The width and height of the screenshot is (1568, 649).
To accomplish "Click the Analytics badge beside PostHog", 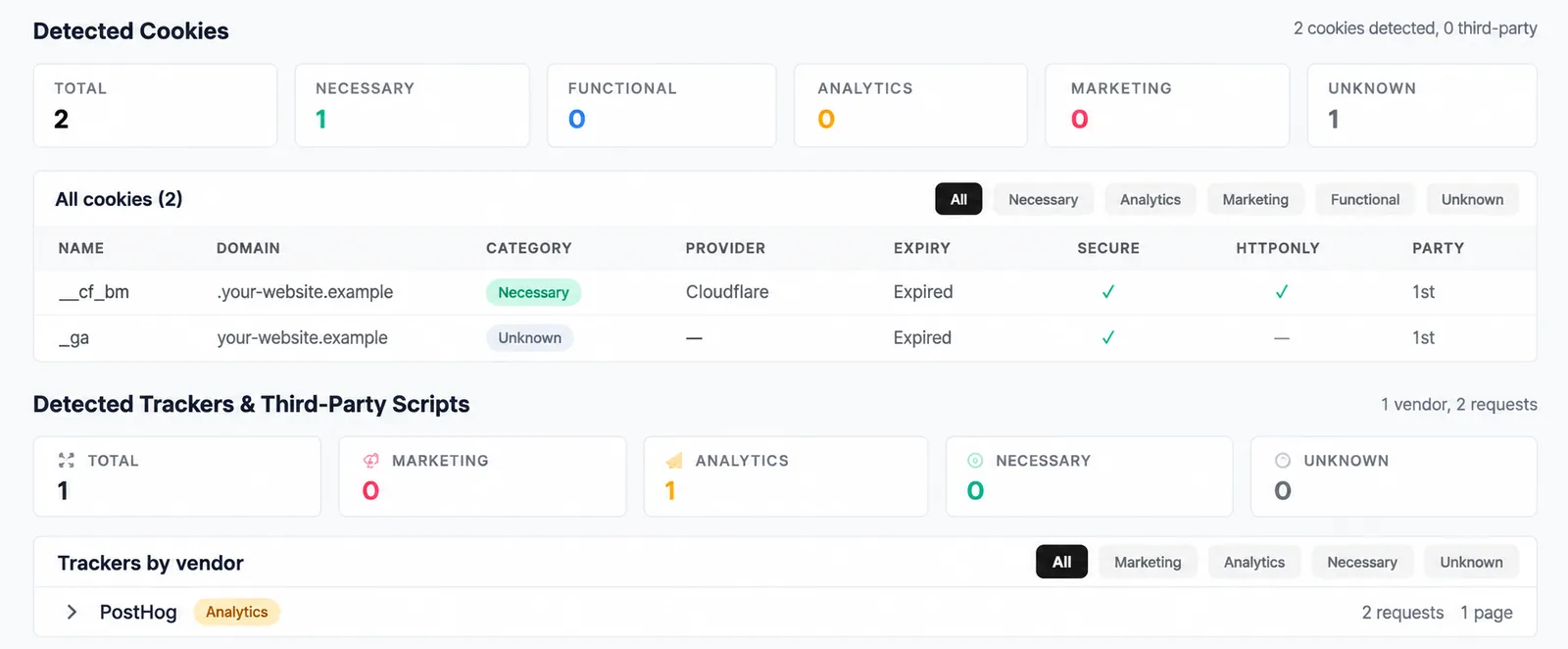I will coord(237,612).
